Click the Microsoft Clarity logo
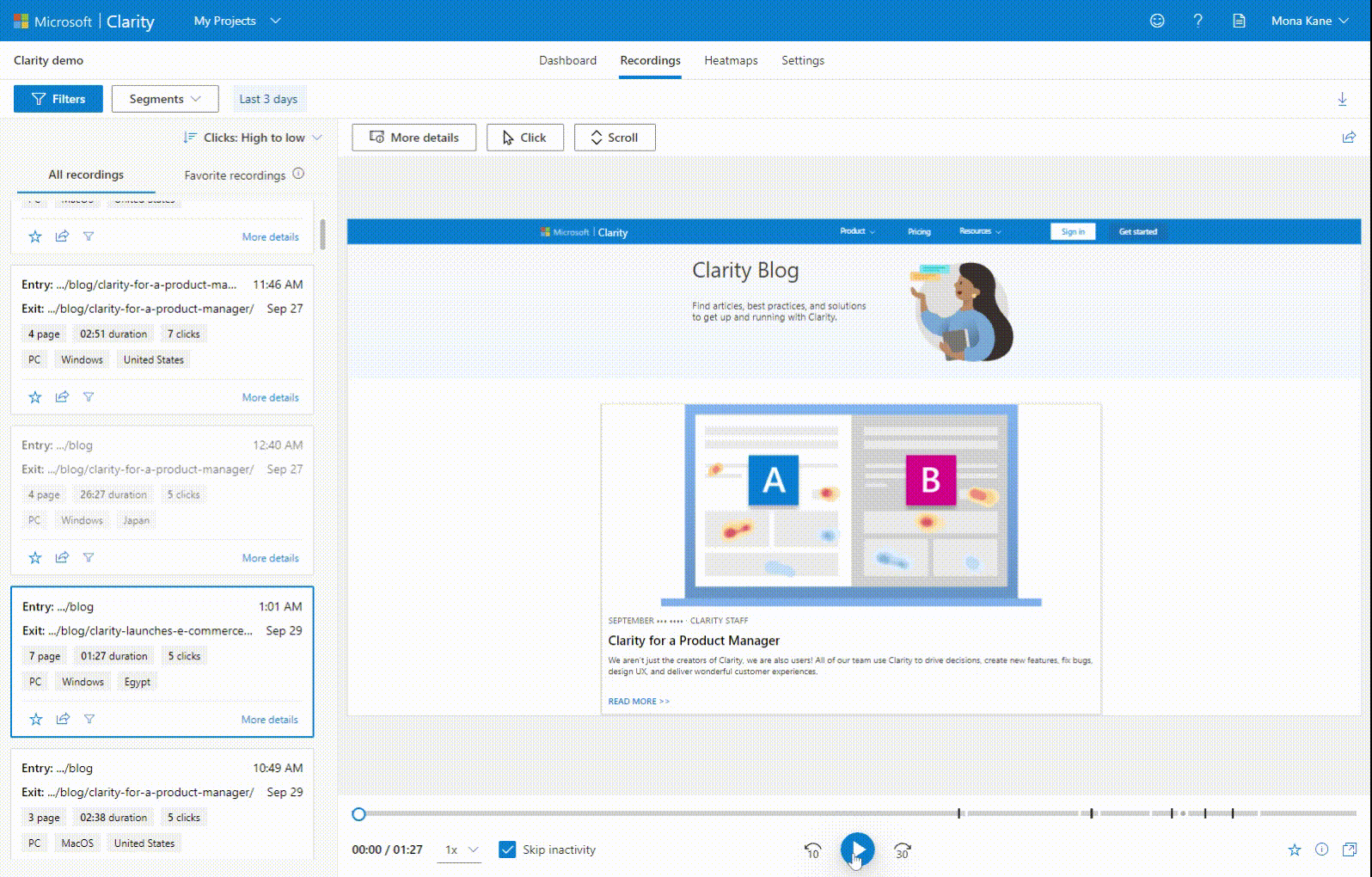Screen dimensions: 1372x877 84,21
